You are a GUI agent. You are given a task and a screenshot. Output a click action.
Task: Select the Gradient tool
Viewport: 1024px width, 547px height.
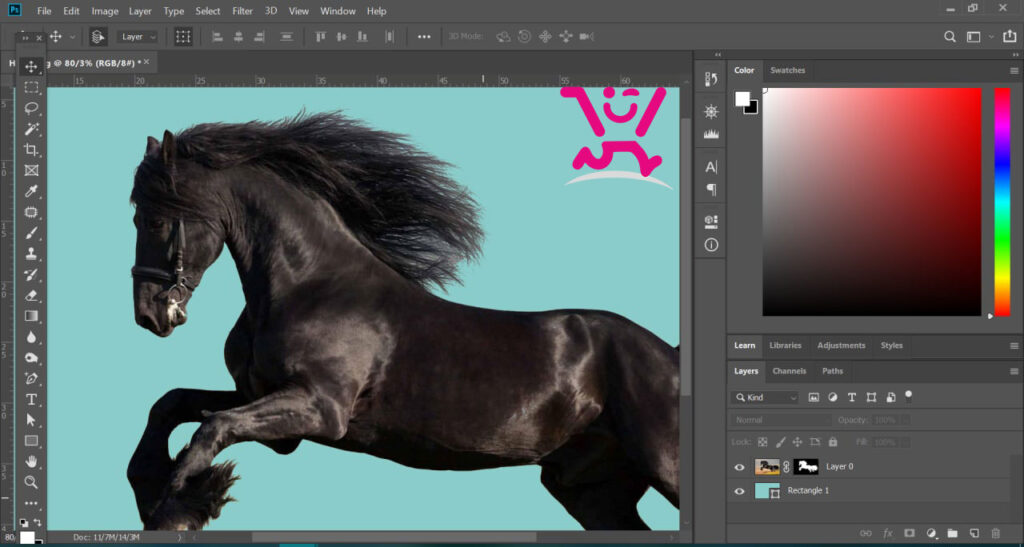click(x=31, y=316)
